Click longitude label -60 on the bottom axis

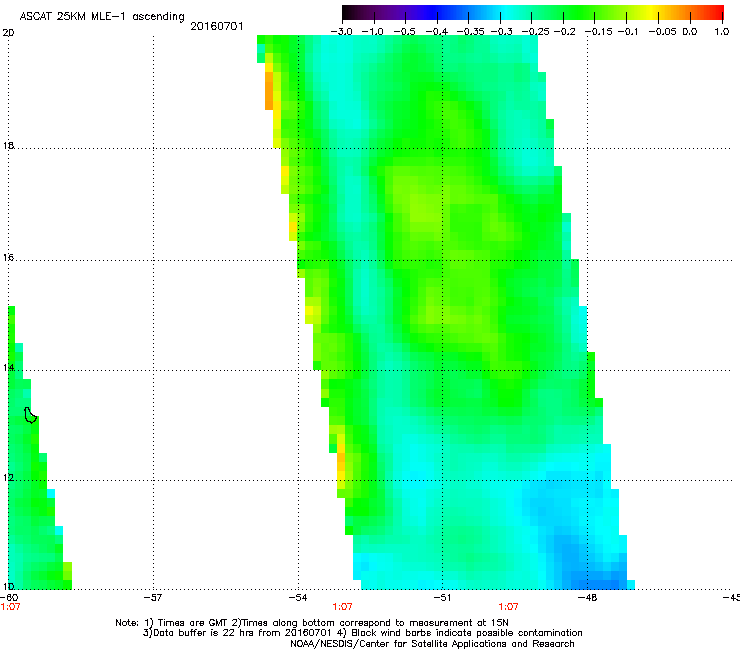click(x=9, y=598)
